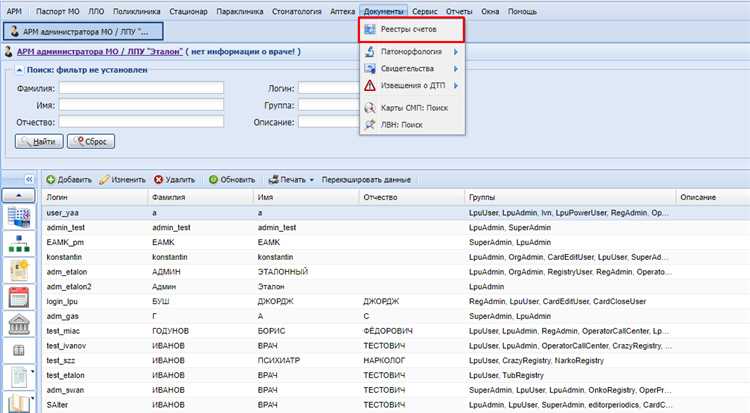Collapse the left sidebar with double-arrow
Screen dimensions: 750x413
click(x=29, y=180)
